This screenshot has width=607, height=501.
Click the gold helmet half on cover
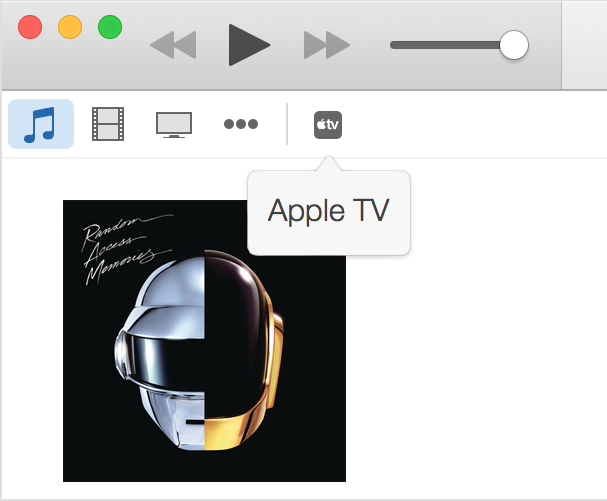click(x=244, y=350)
